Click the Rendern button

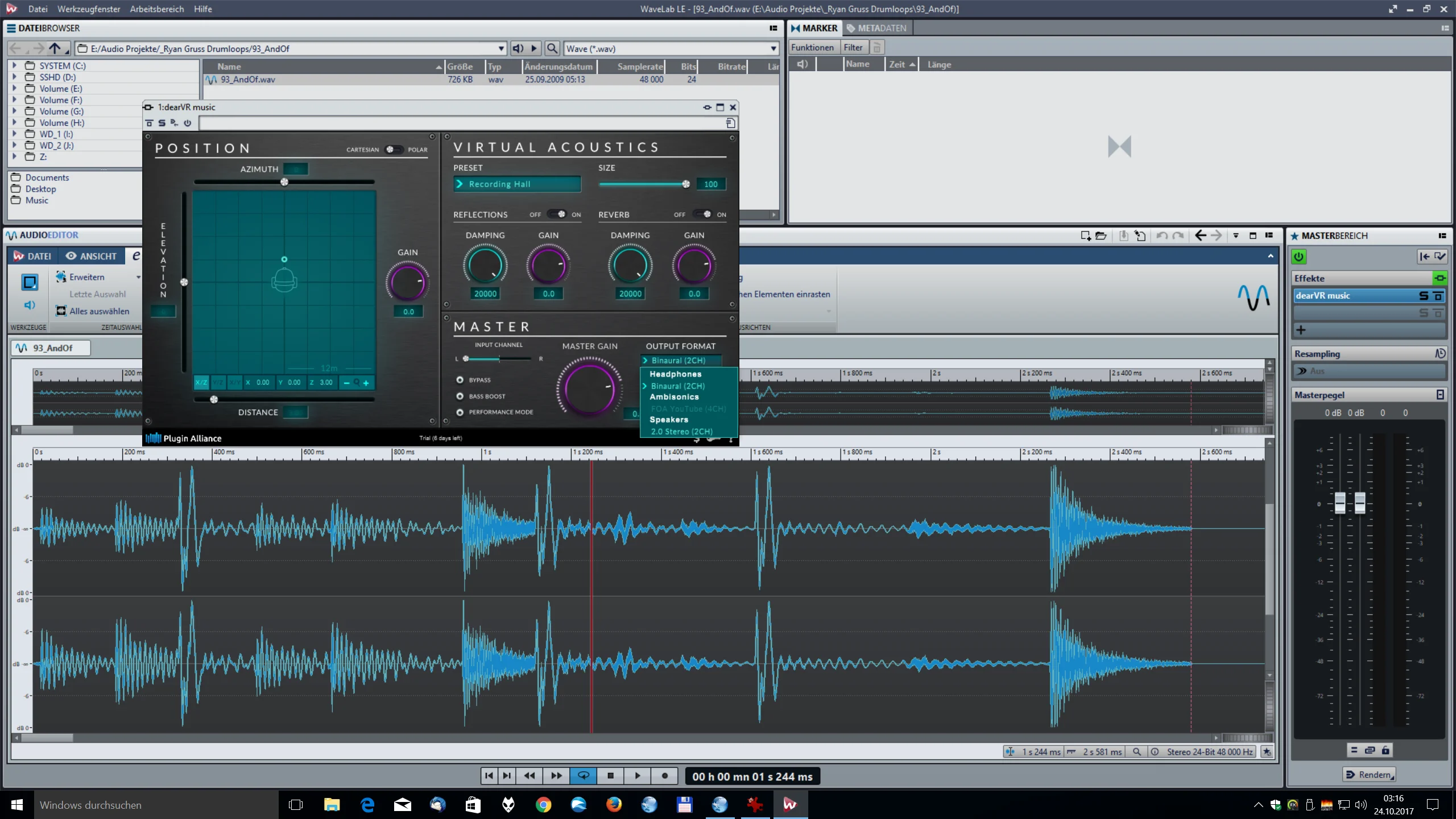[x=1368, y=775]
